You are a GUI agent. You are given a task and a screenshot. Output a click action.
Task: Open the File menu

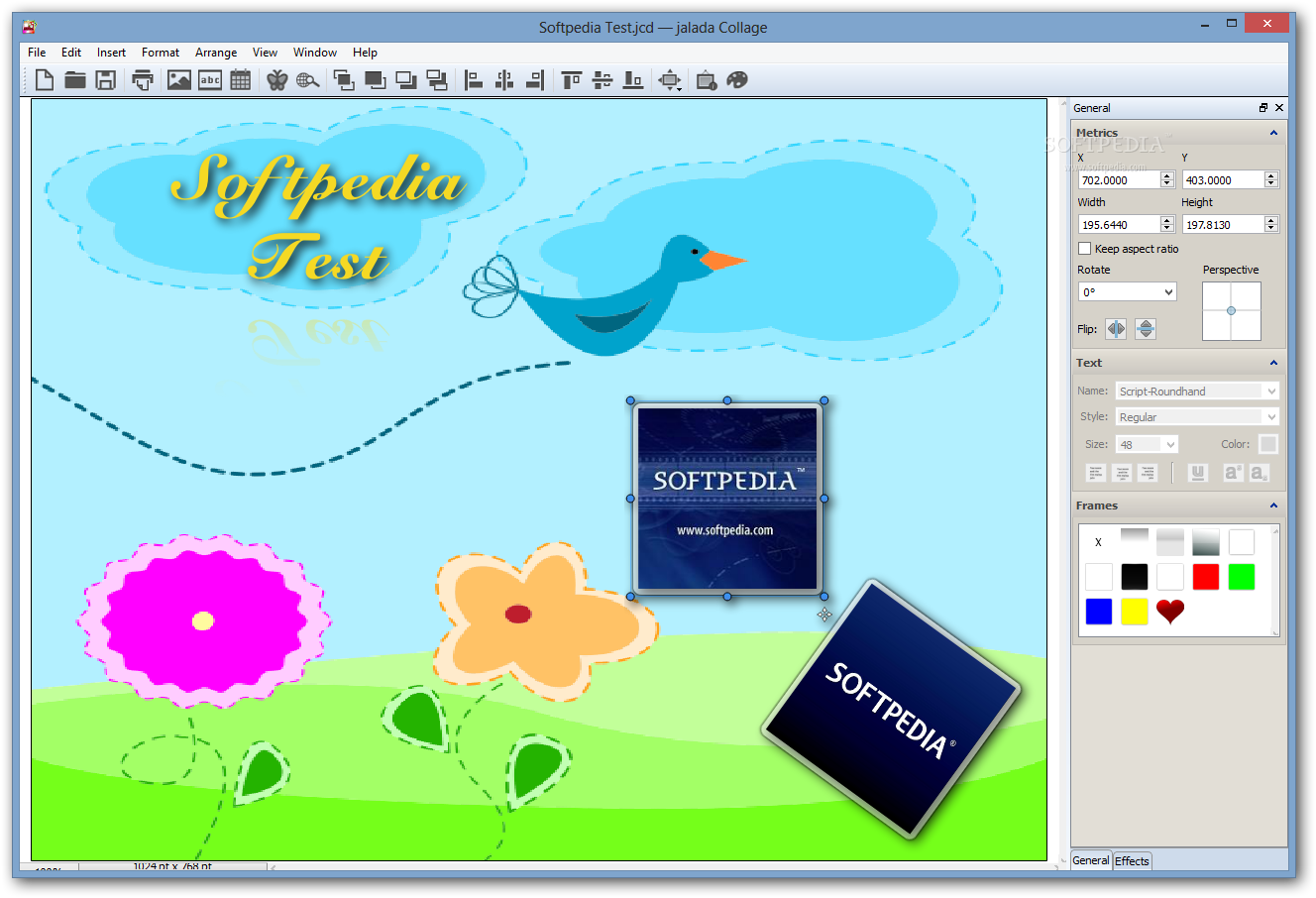(37, 53)
